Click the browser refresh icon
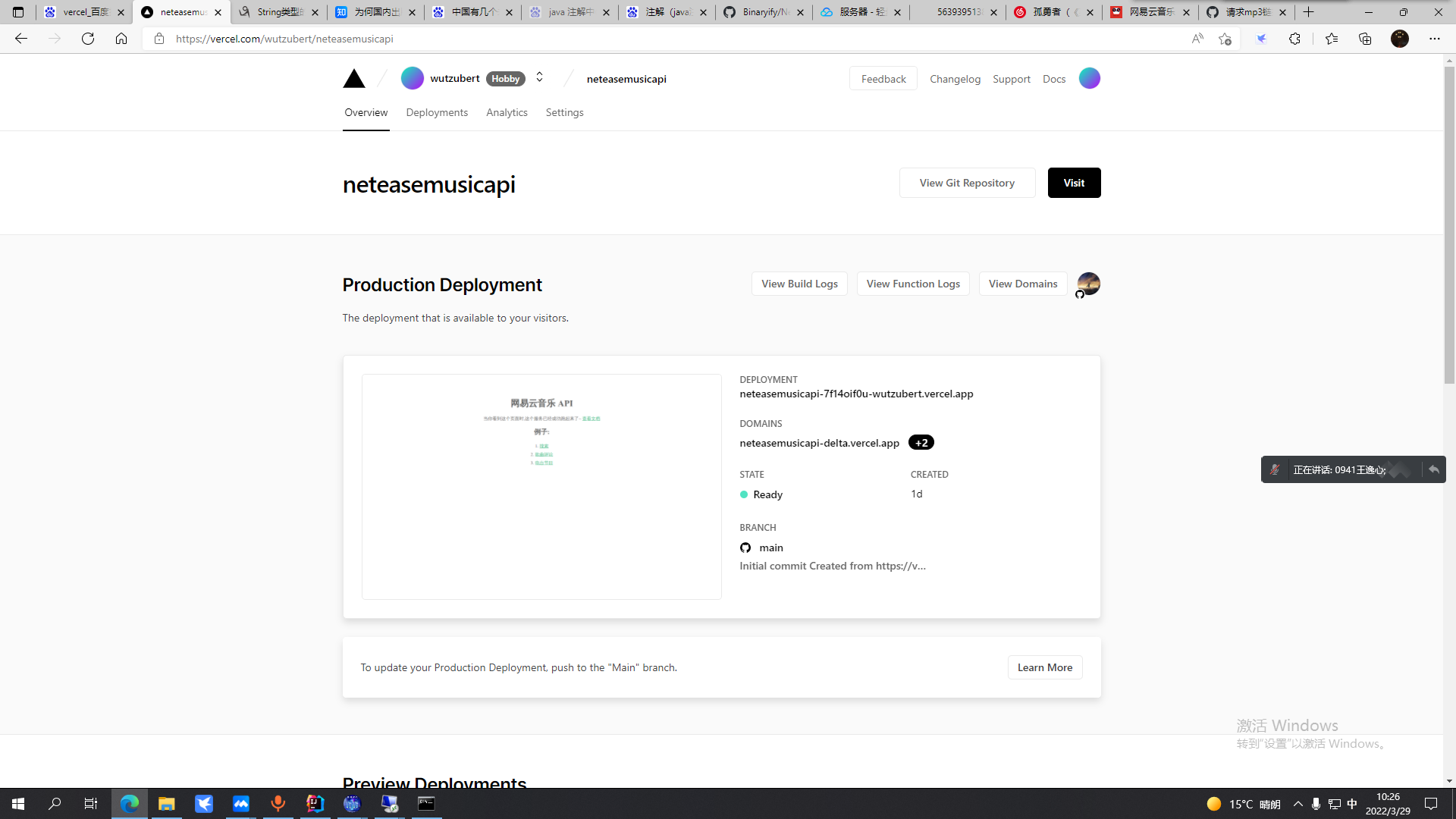Viewport: 1456px width, 819px height. coord(88,39)
